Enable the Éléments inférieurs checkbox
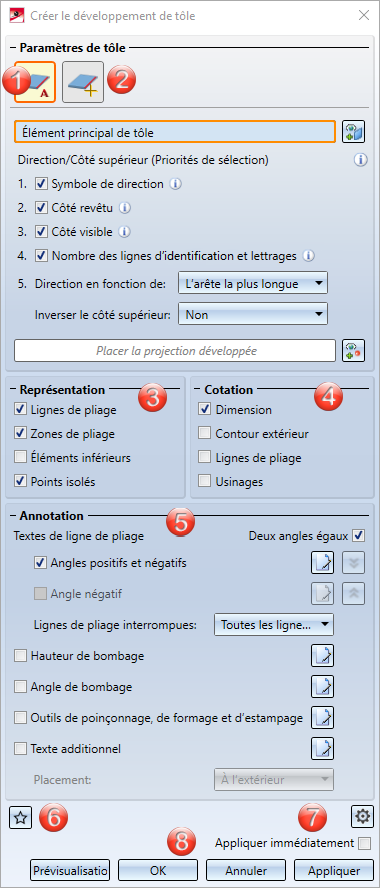 click(x=20, y=458)
